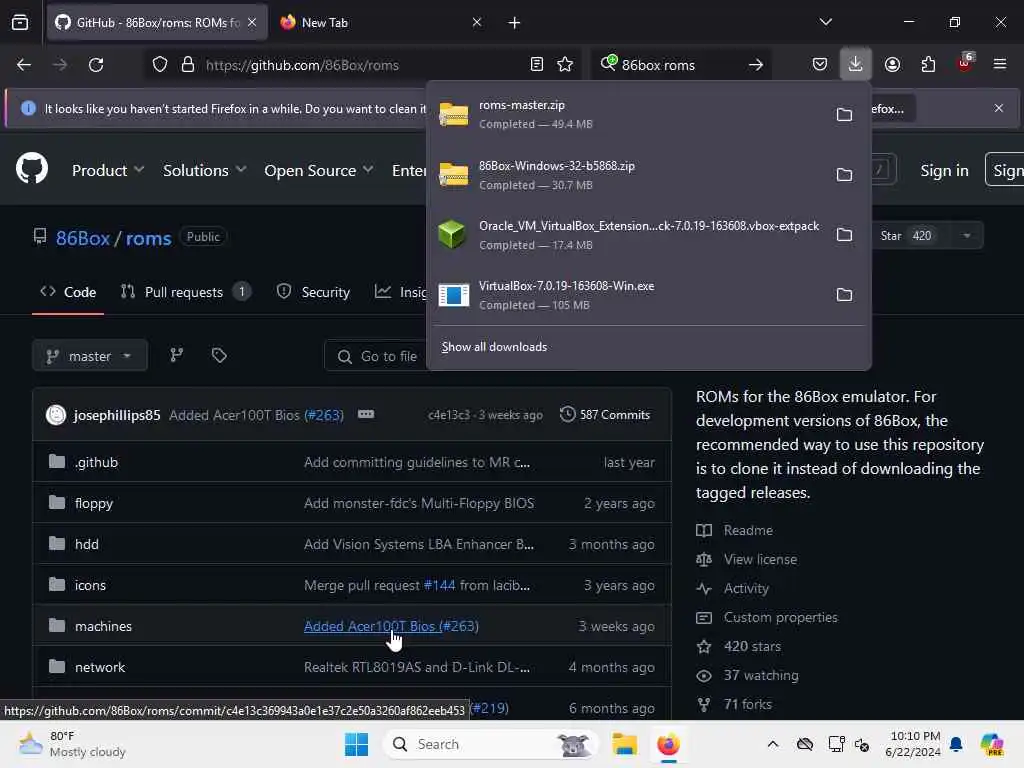This screenshot has height=768, width=1024.
Task: Open the network folder
Action: pos(100,667)
